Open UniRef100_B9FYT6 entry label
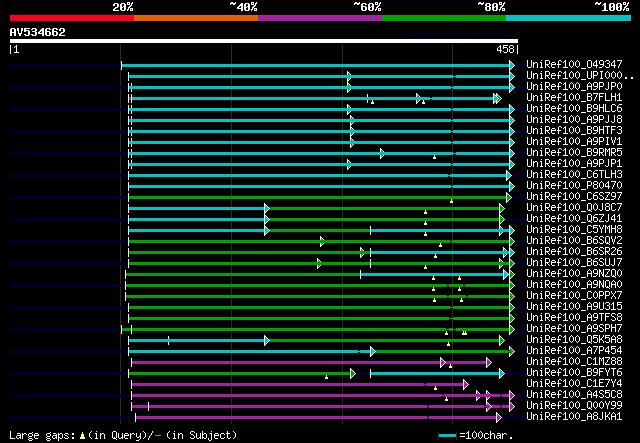 click(574, 373)
